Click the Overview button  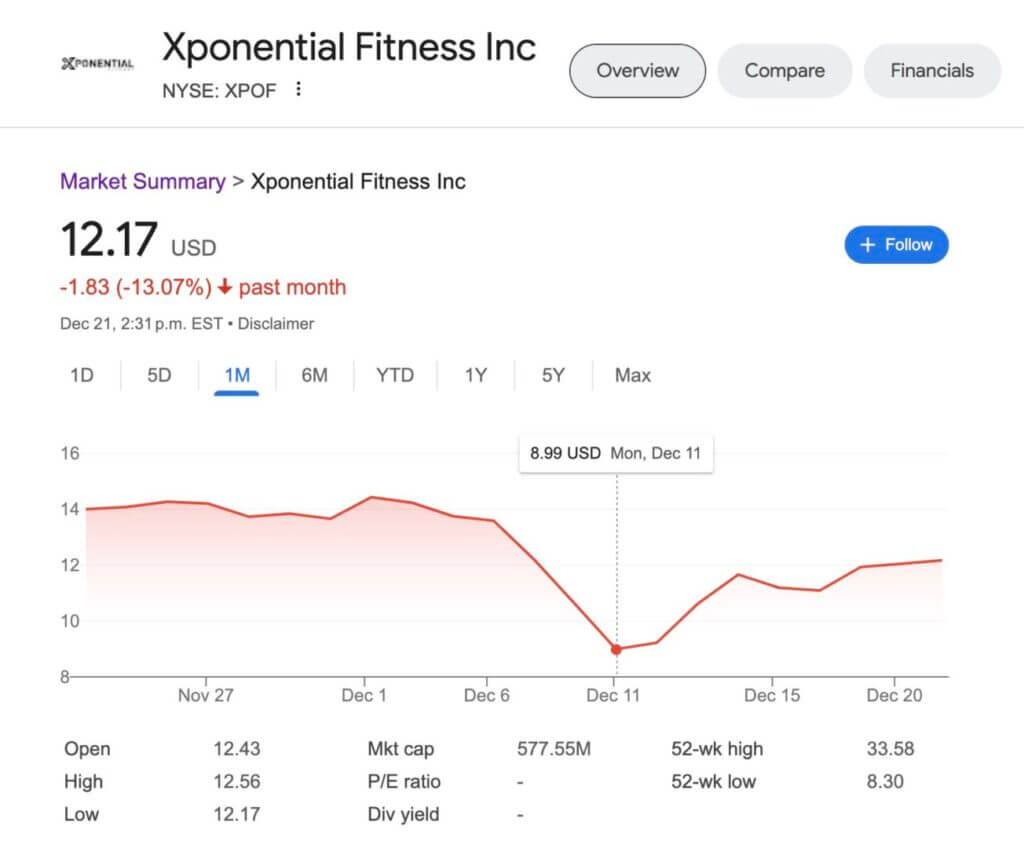click(x=637, y=70)
